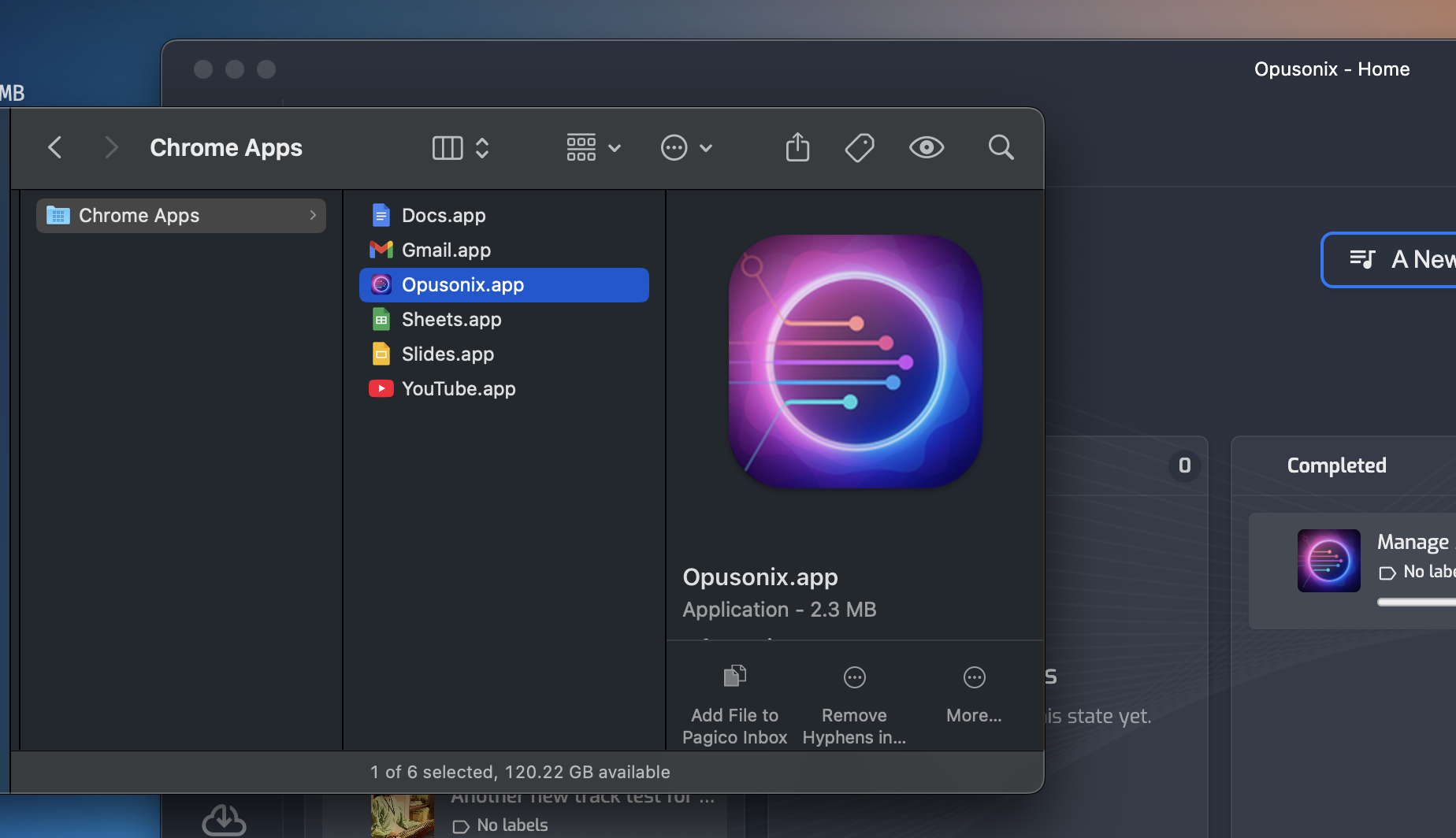Click the Docs.app file icon

coord(381,215)
